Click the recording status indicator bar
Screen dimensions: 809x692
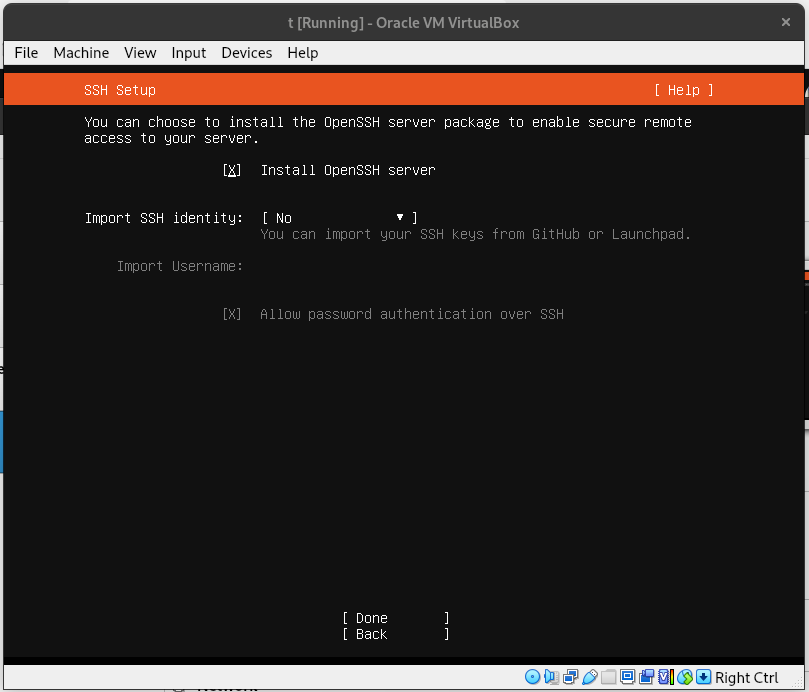(x=647, y=678)
